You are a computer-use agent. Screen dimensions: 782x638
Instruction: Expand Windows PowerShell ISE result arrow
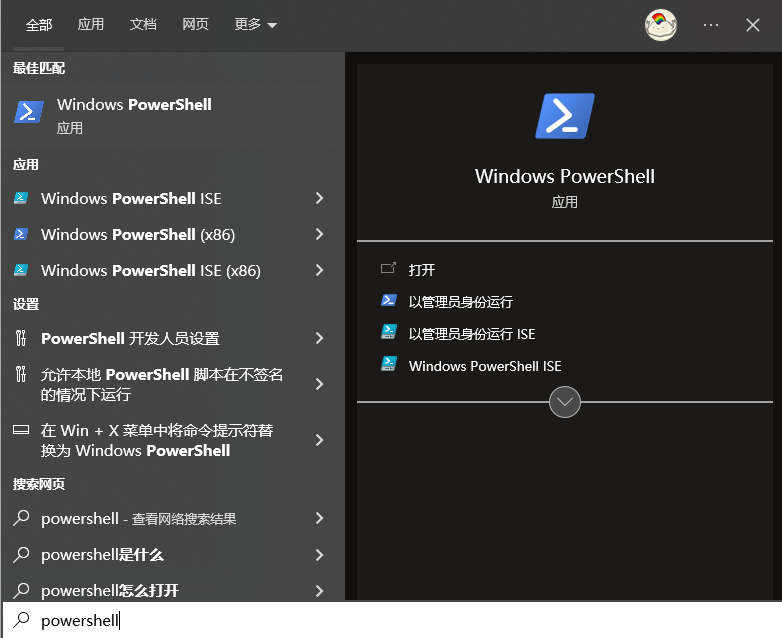[320, 198]
